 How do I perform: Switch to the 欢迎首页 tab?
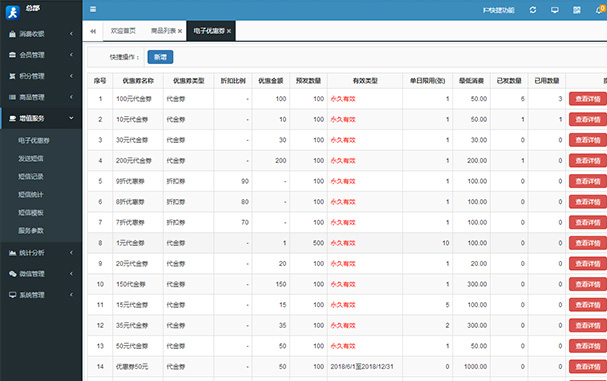coord(123,31)
